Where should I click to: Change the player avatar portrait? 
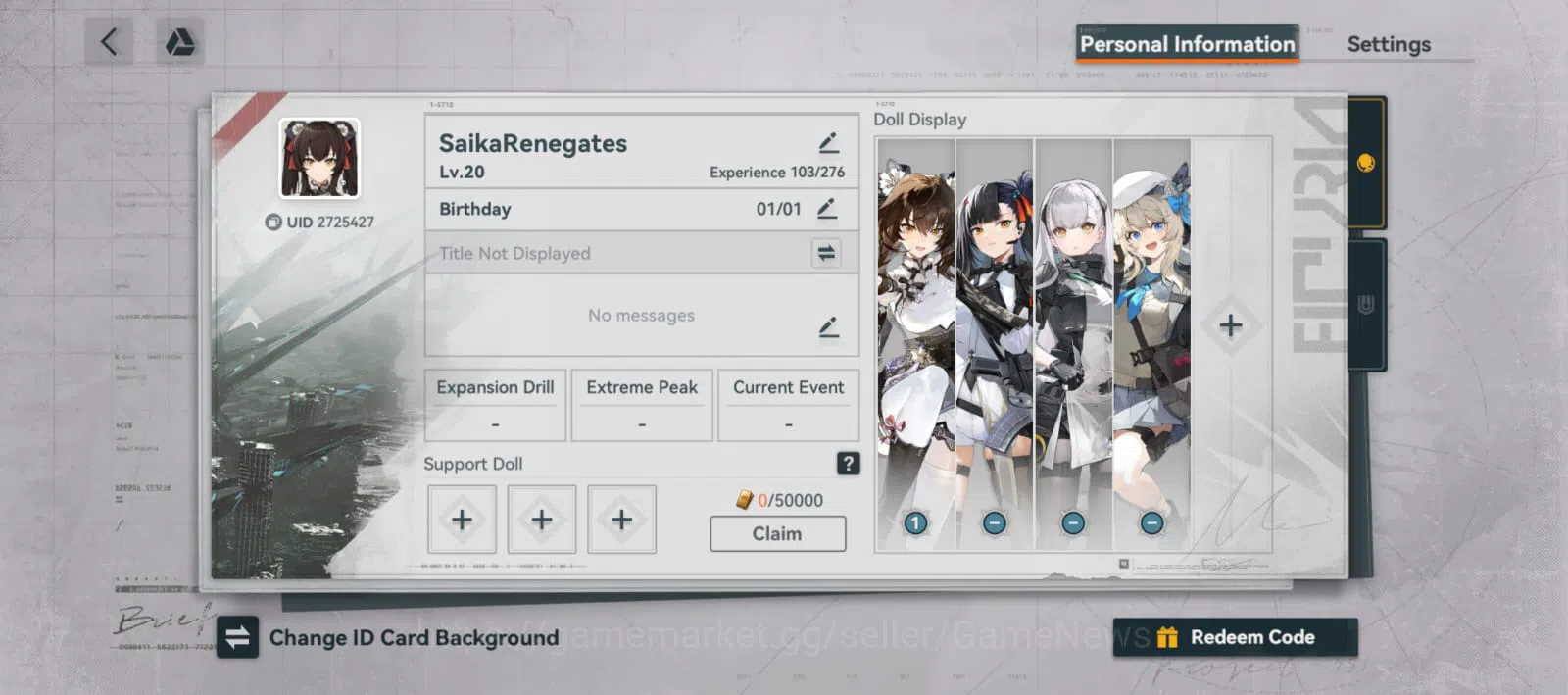coord(319,159)
